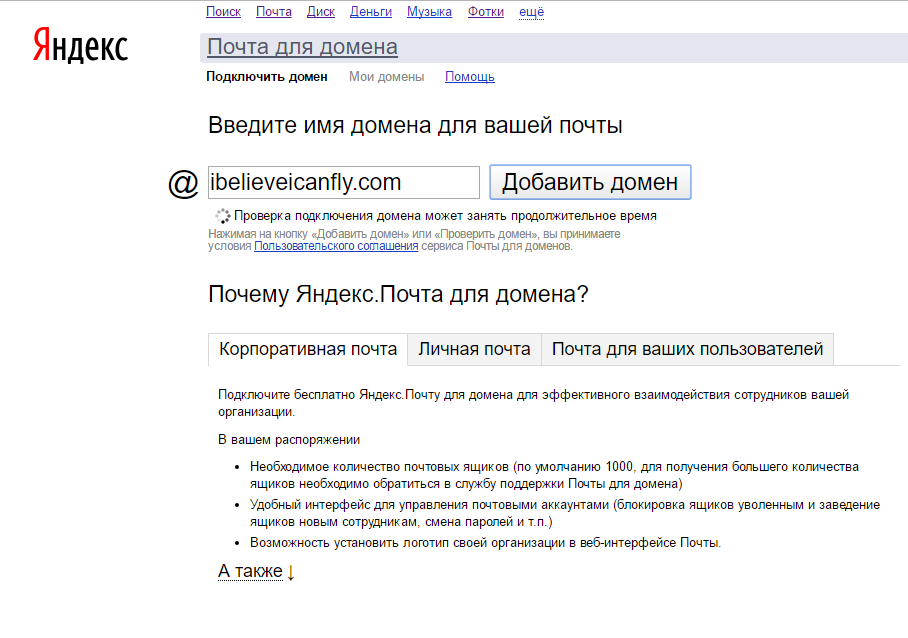Expand the ещё services menu
Image resolution: width=908 pixels, height=638 pixels.
coord(532,12)
